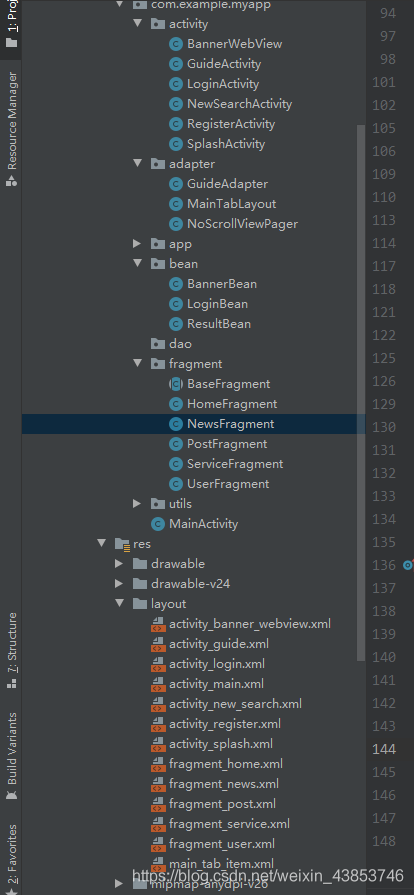The width and height of the screenshot is (414, 895).
Task: Select activity_new_search.xml file
Action: (x=235, y=704)
